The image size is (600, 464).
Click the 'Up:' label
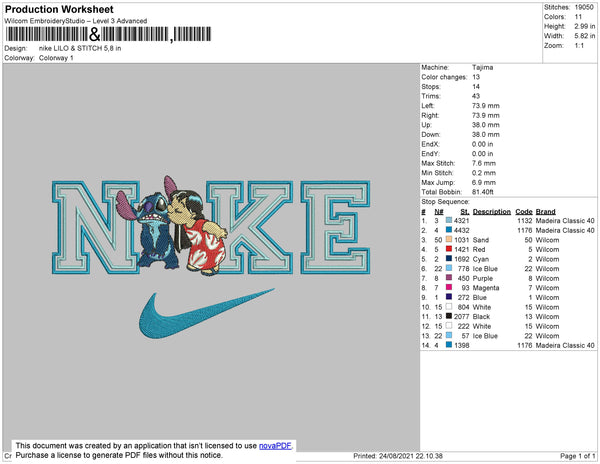coord(427,125)
